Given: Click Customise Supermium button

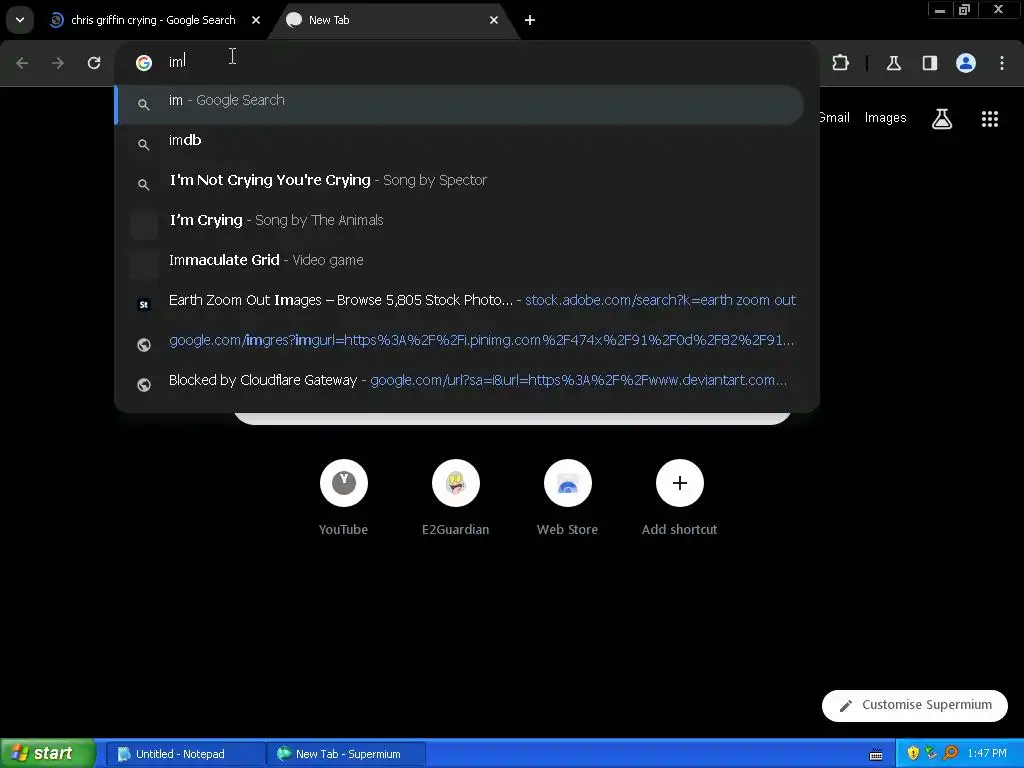Looking at the screenshot, I should click(915, 705).
